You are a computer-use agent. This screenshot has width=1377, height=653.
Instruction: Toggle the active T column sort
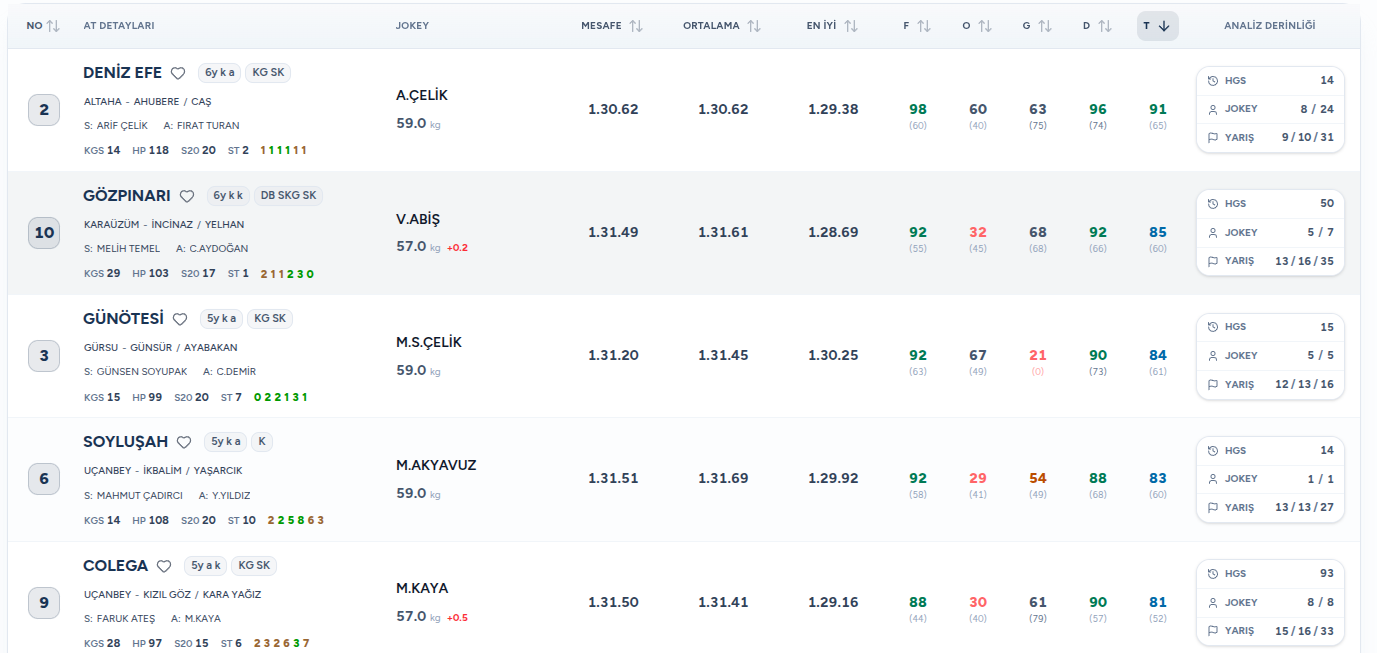[x=1158, y=26]
